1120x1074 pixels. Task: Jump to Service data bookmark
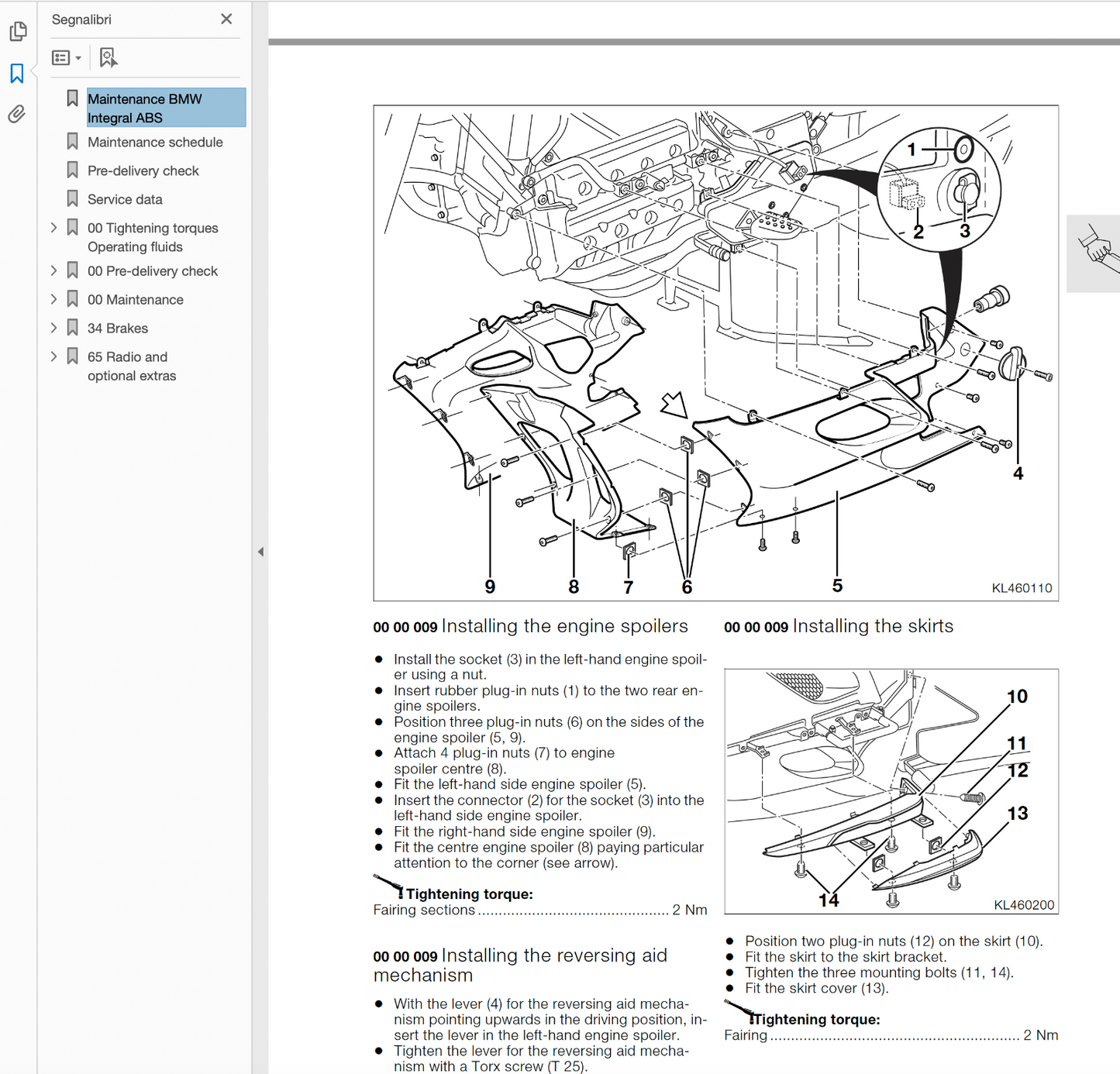point(125,199)
